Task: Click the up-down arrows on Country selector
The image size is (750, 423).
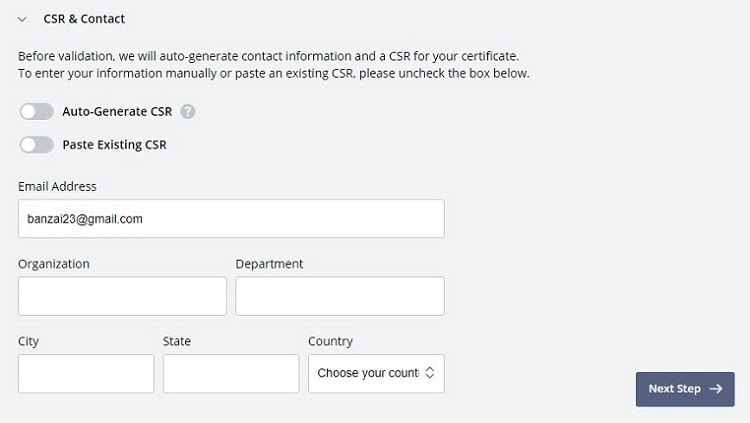Action: click(x=430, y=373)
